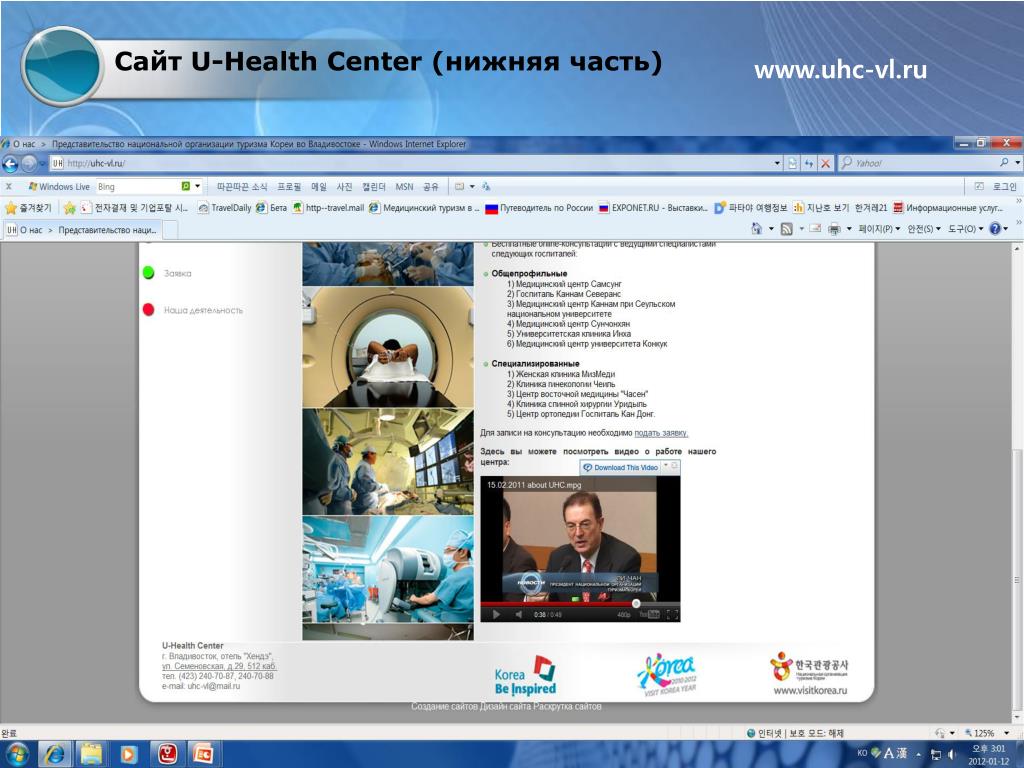Click the Bing search input field
The image size is (1024, 768).
pos(138,187)
